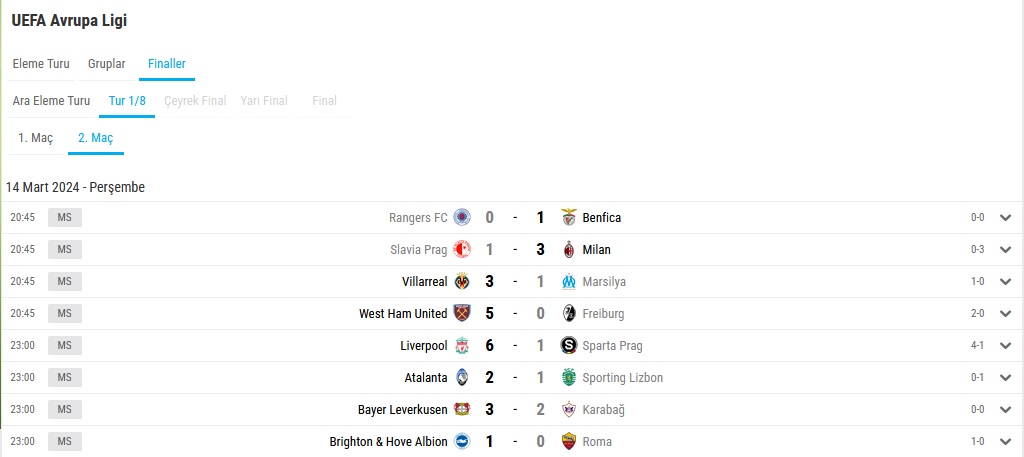Expand the Rangers FC vs Benfica match details

click(1005, 217)
